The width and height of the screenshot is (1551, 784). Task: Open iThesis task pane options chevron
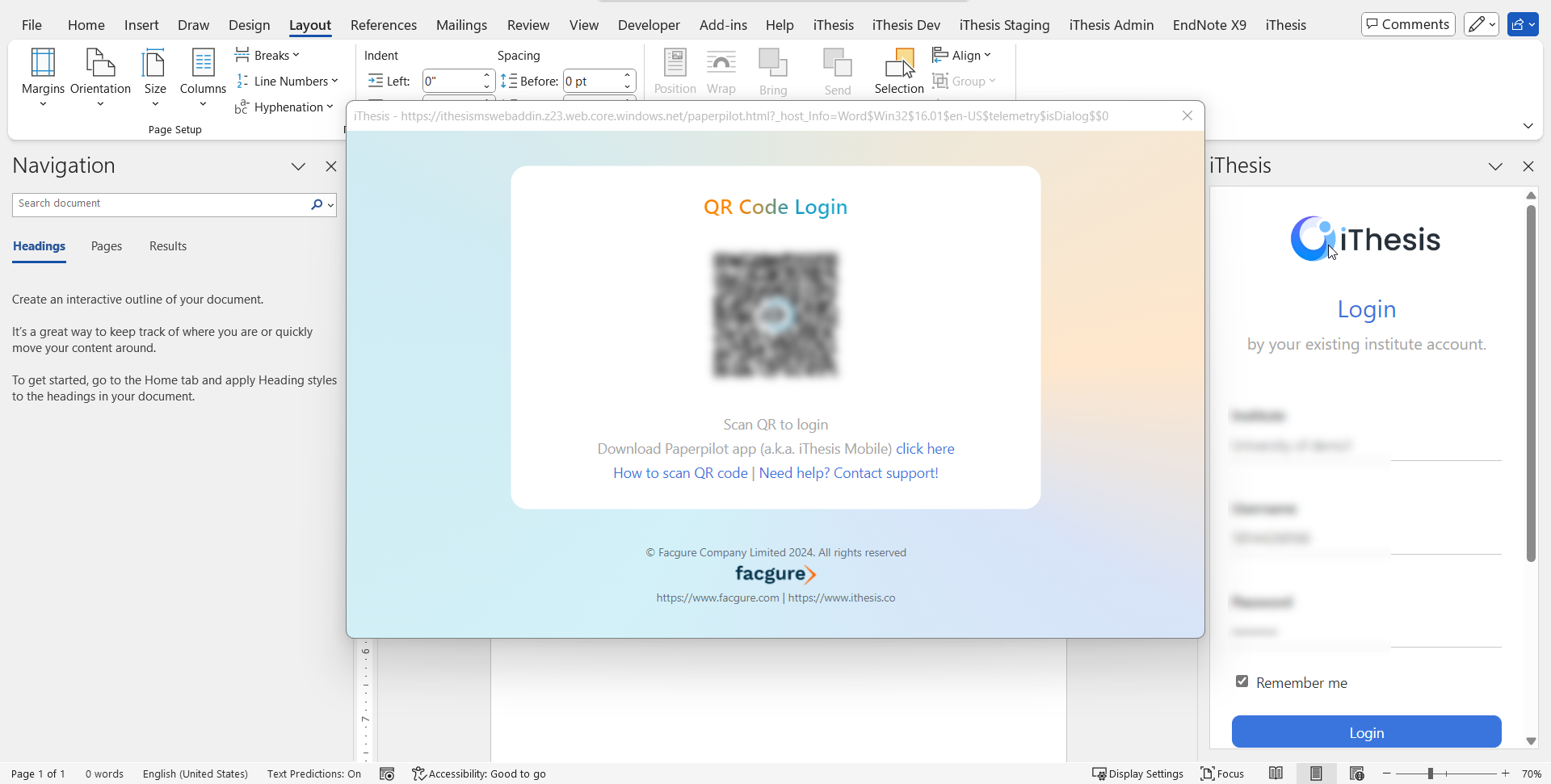point(1495,166)
